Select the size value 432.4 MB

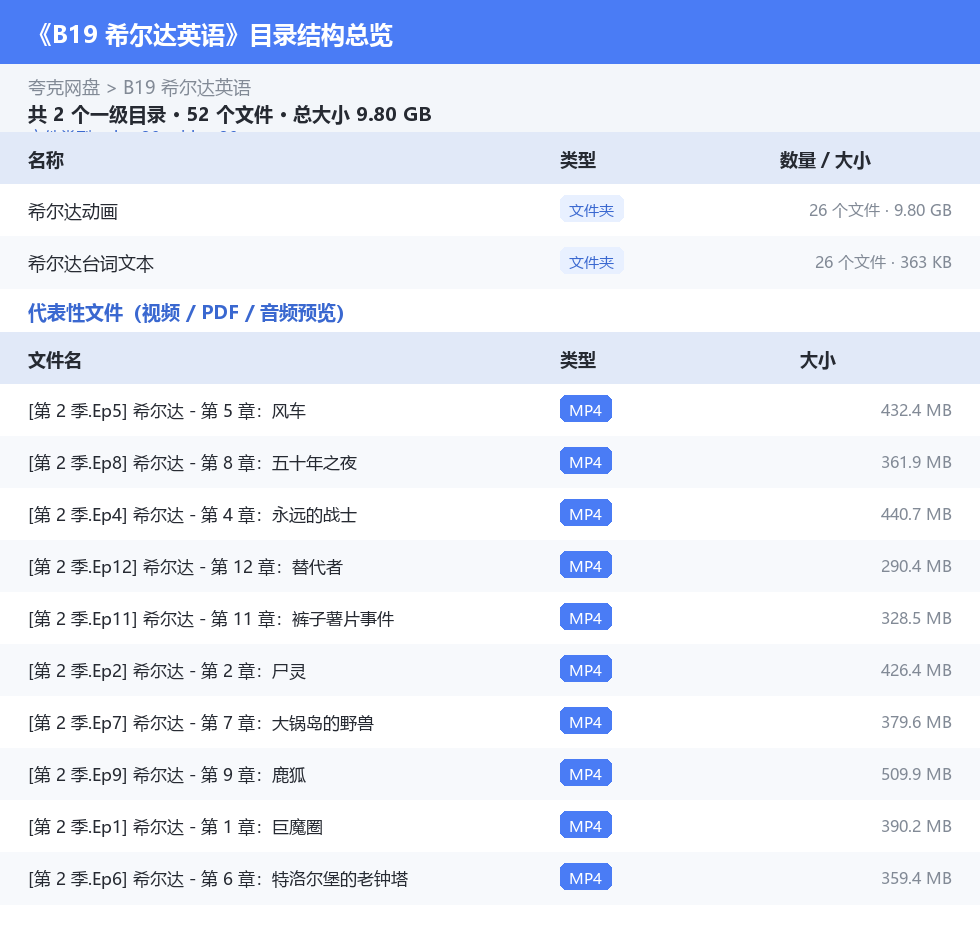tap(916, 410)
